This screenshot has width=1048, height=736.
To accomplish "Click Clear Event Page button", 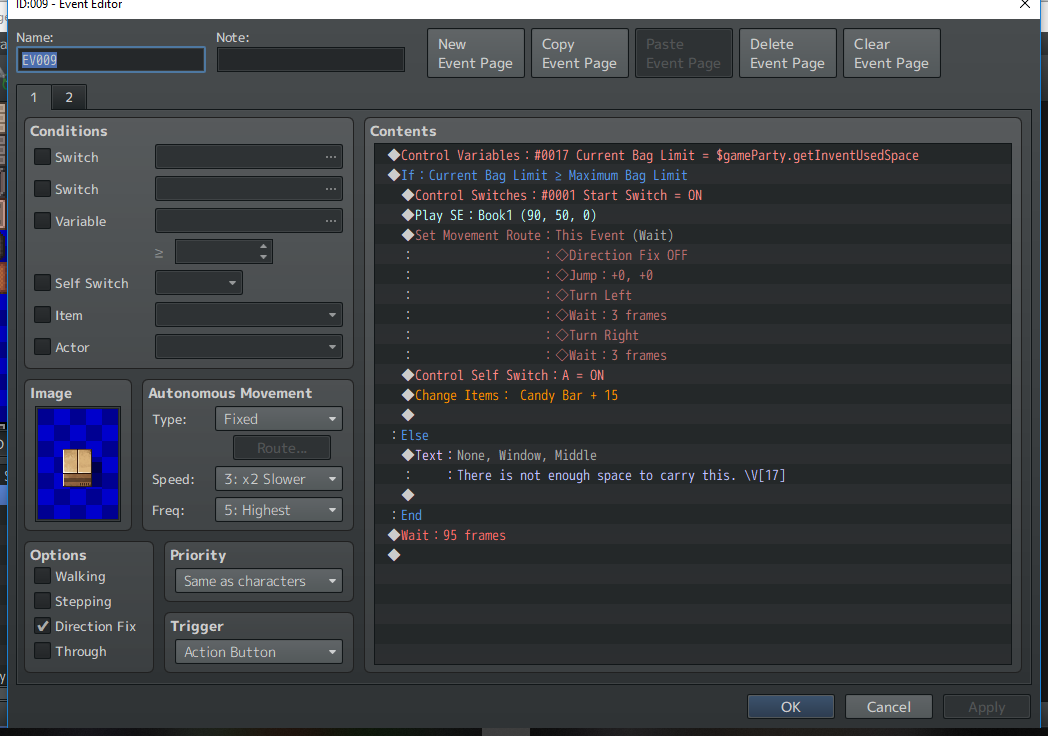I will tap(892, 53).
